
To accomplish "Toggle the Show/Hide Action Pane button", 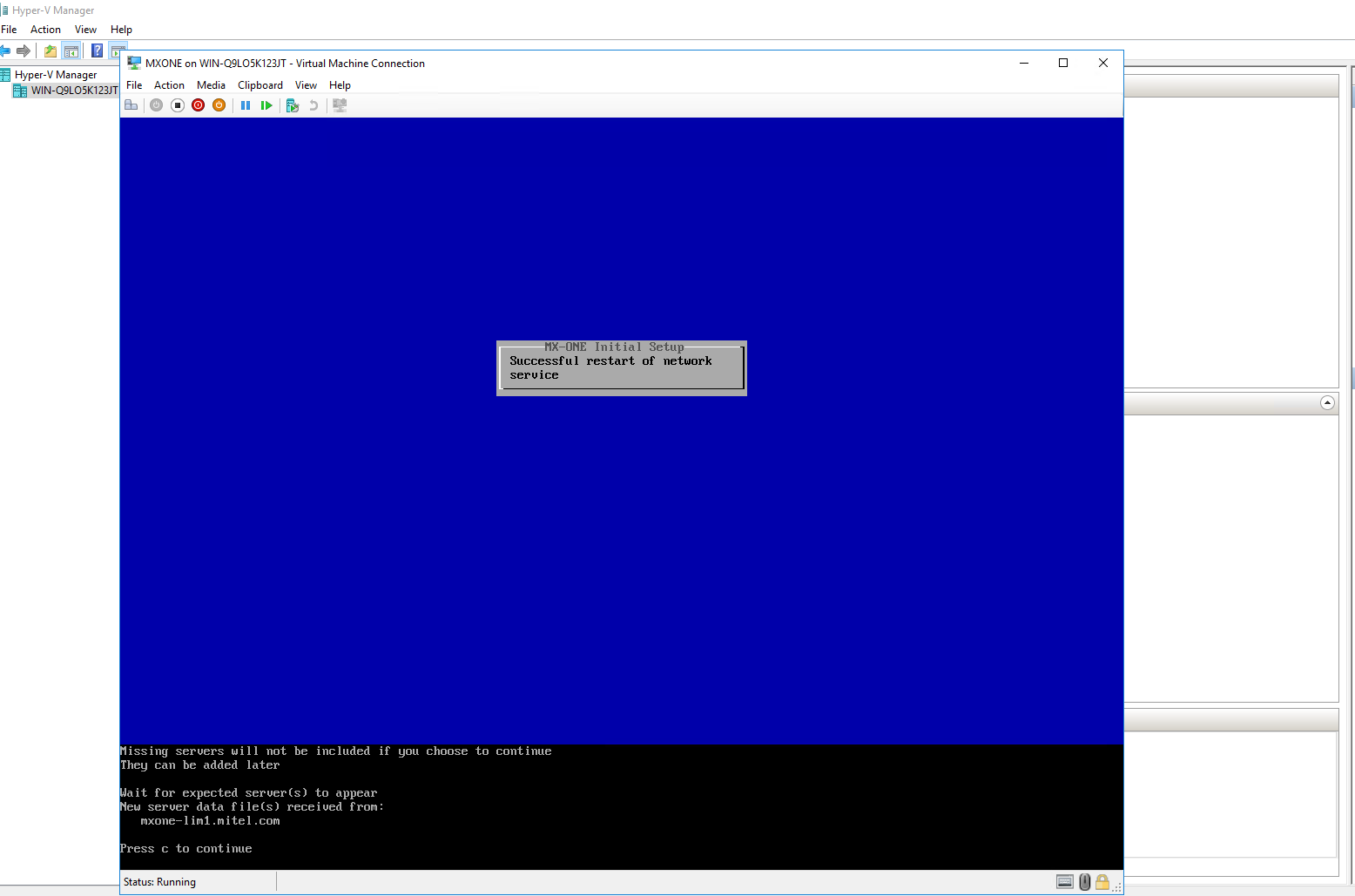I will click(x=118, y=51).
